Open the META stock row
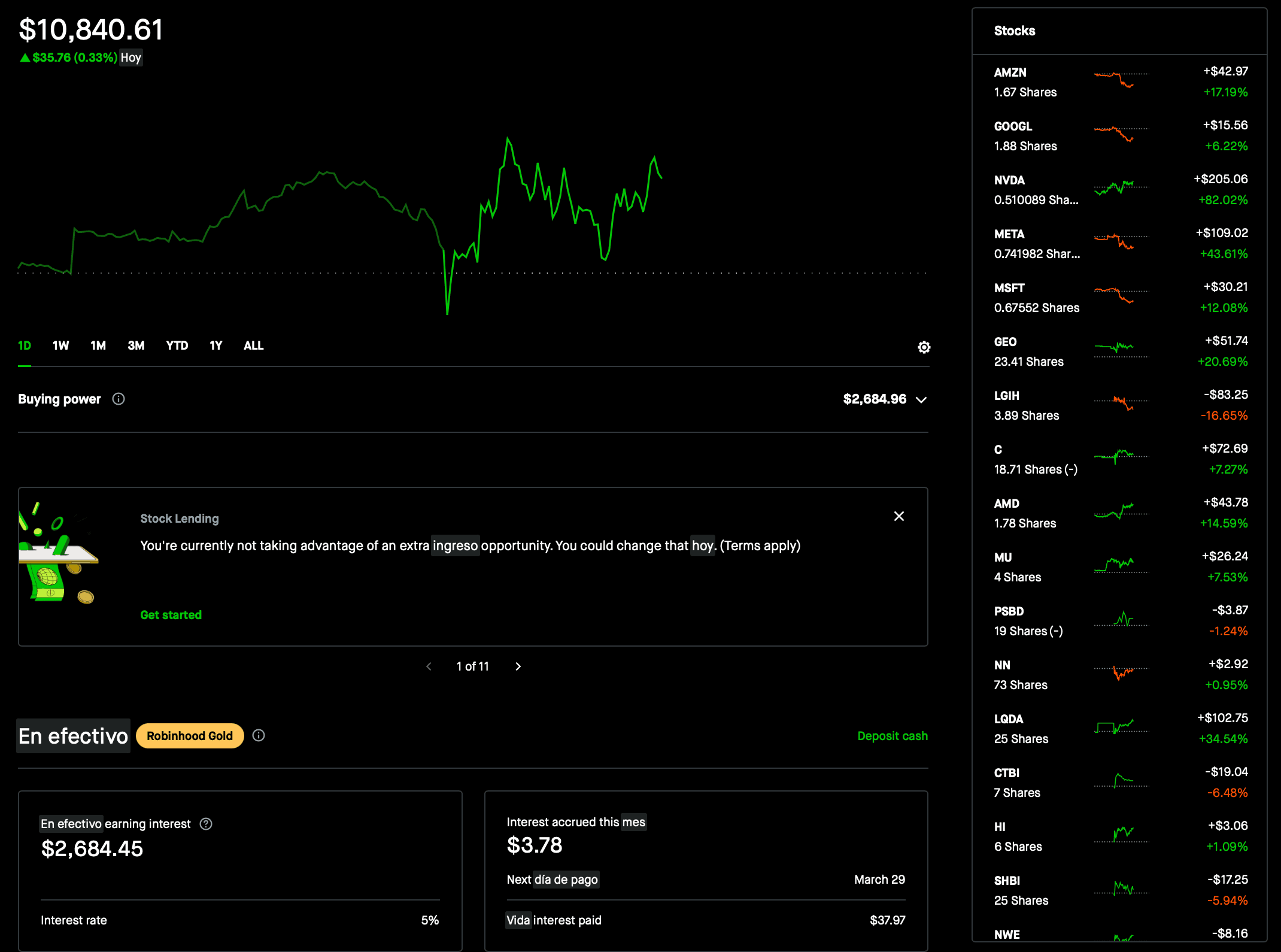The height and width of the screenshot is (952, 1281). (x=1120, y=244)
